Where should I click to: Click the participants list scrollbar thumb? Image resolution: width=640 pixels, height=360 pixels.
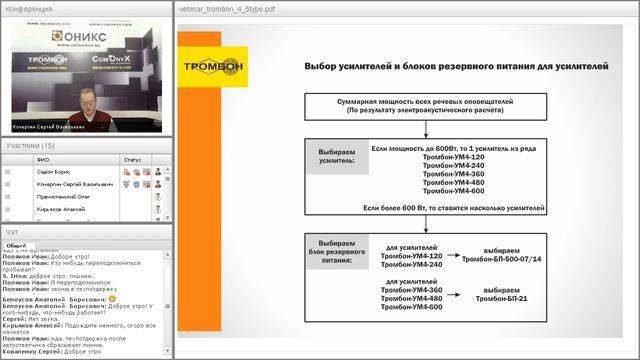click(167, 179)
